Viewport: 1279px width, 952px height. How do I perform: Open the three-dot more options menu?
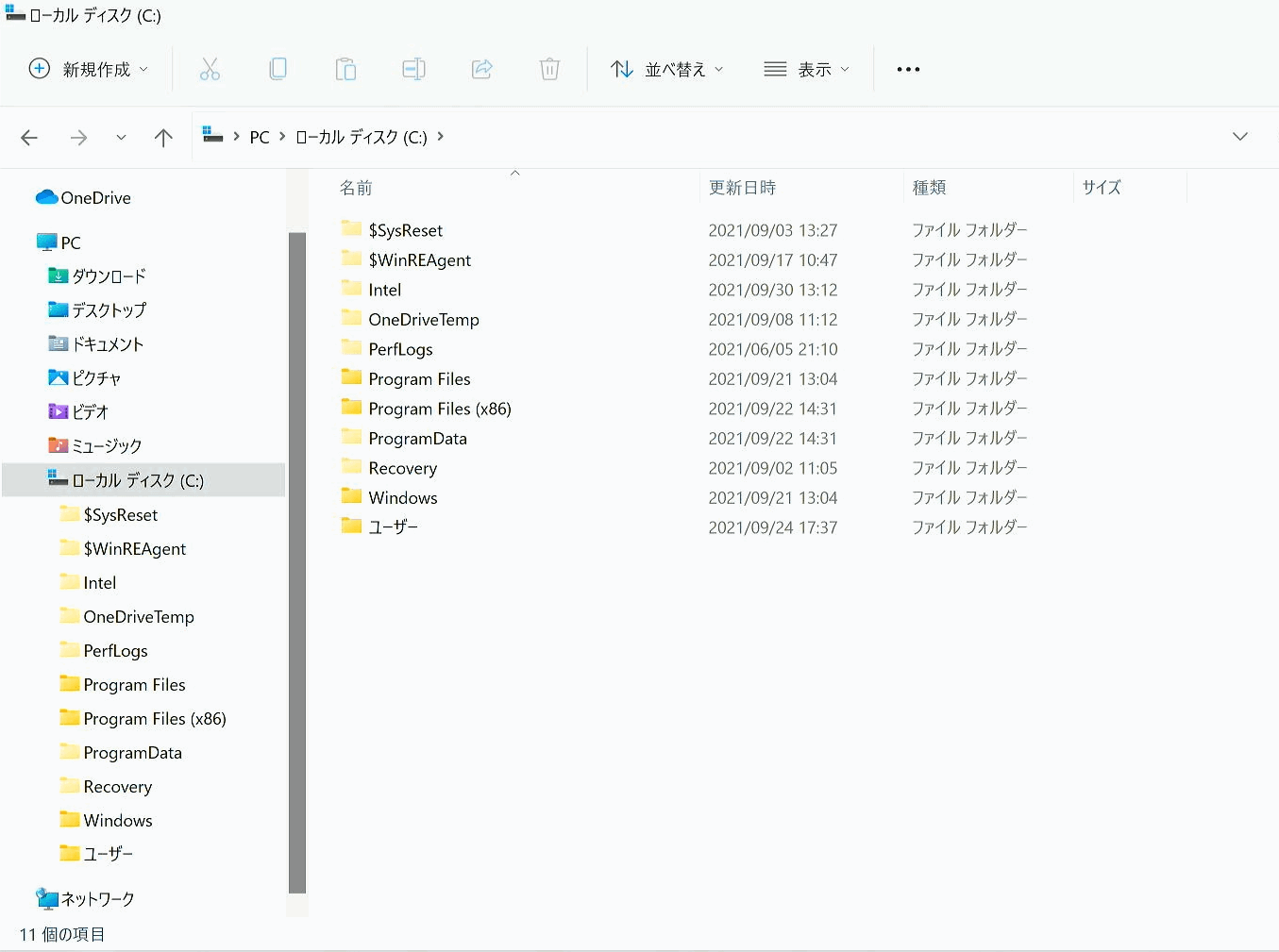click(x=908, y=69)
